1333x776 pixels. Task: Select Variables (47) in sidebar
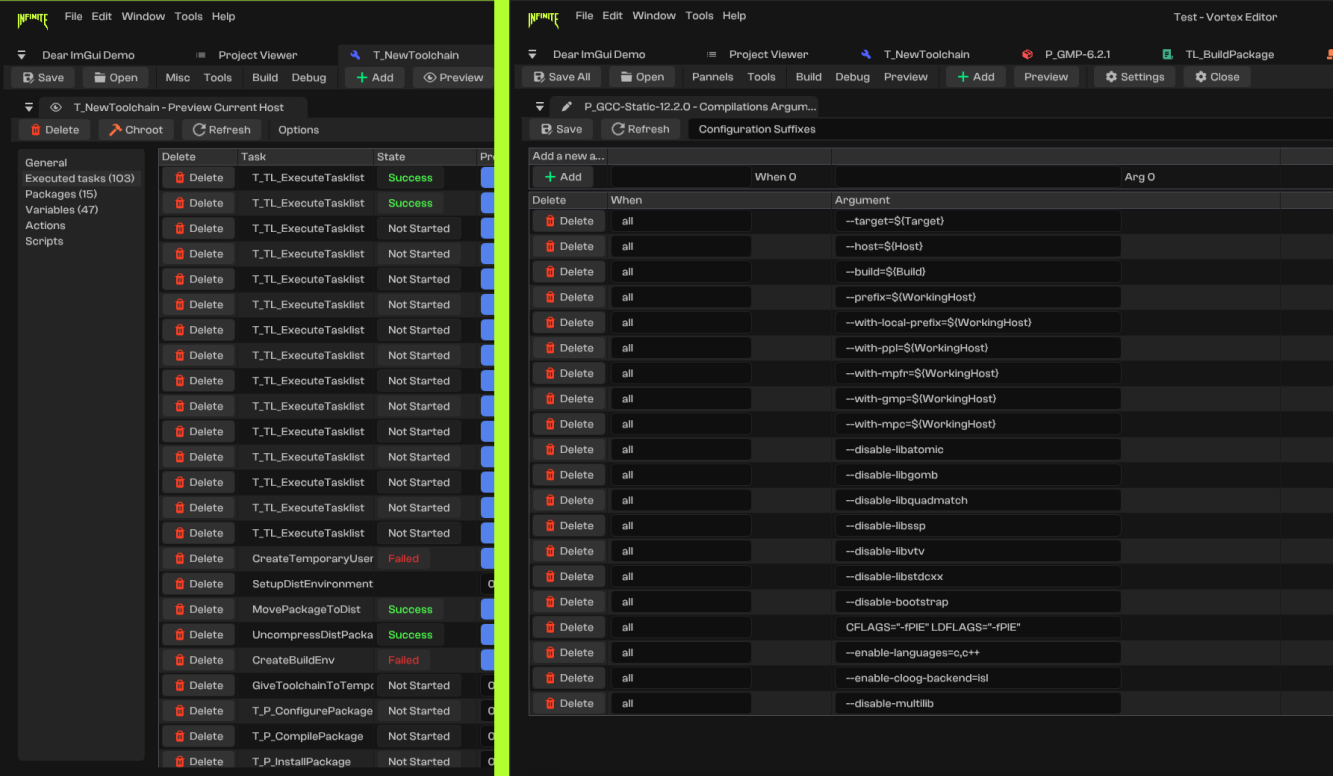(62, 210)
